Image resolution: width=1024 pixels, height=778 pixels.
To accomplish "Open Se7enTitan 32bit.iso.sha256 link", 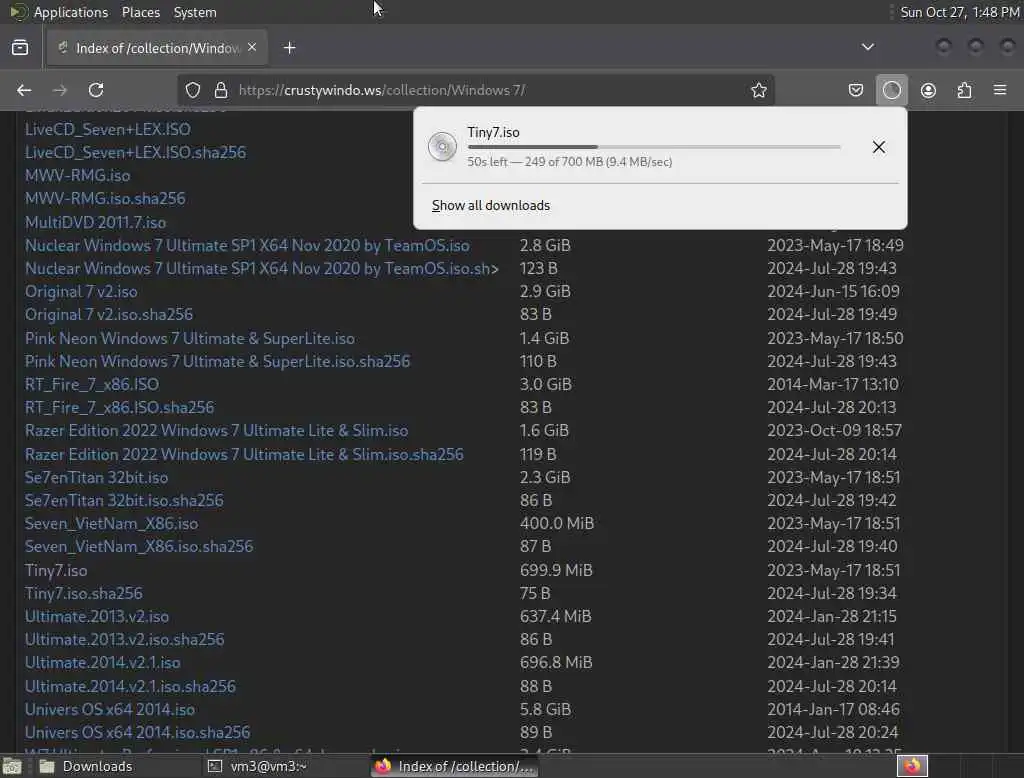I will [x=124, y=500].
